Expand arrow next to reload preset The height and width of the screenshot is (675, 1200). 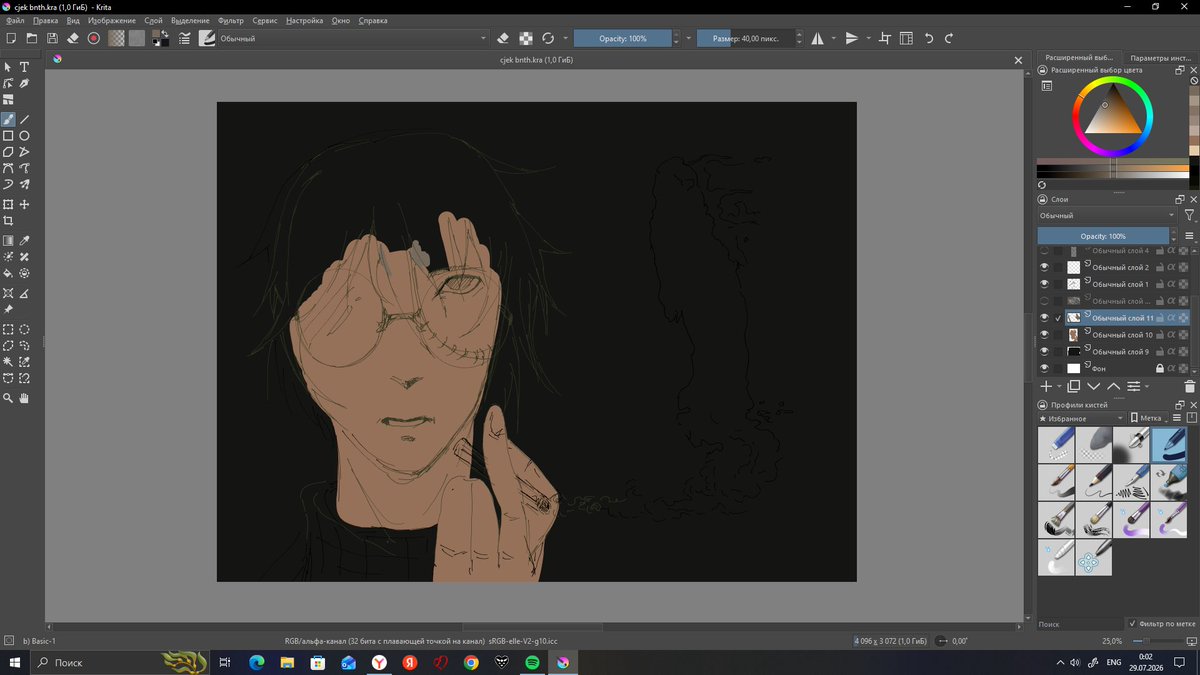tap(565, 38)
